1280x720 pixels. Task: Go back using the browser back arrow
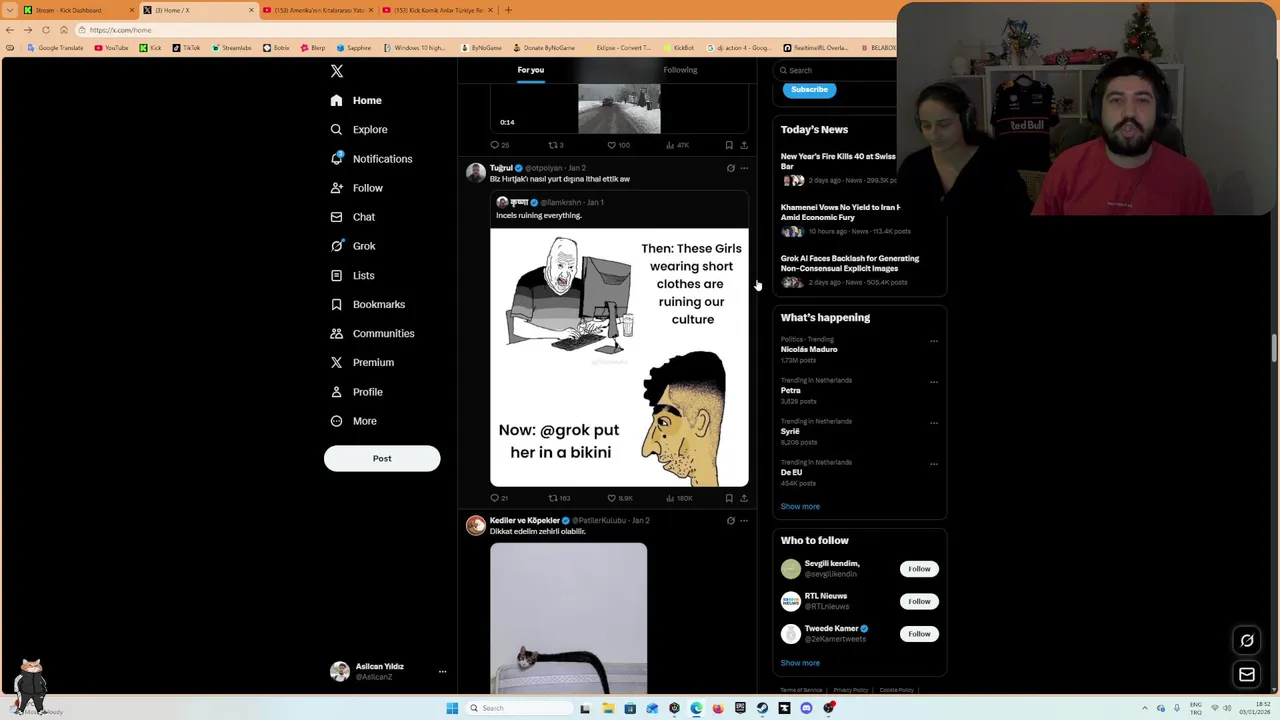[x=10, y=30]
